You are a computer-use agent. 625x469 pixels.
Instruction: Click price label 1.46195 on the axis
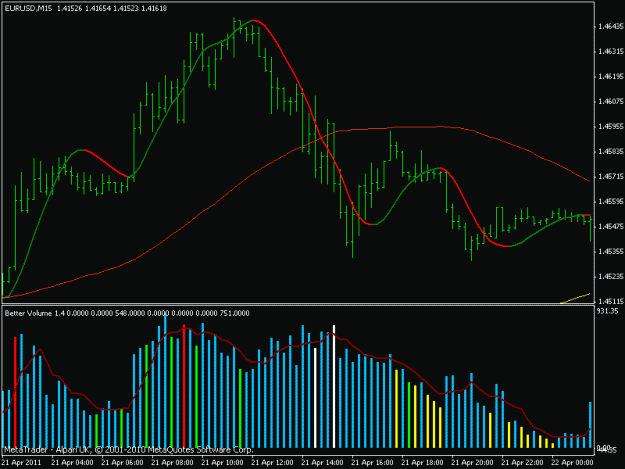[x=611, y=77]
